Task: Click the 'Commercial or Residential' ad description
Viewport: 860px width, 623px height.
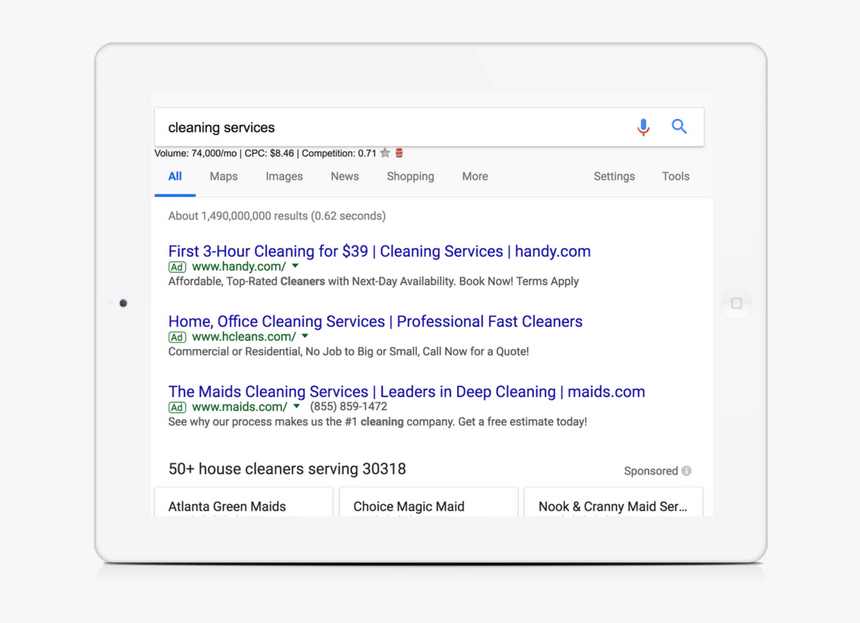Action: pyautogui.click(x=349, y=352)
